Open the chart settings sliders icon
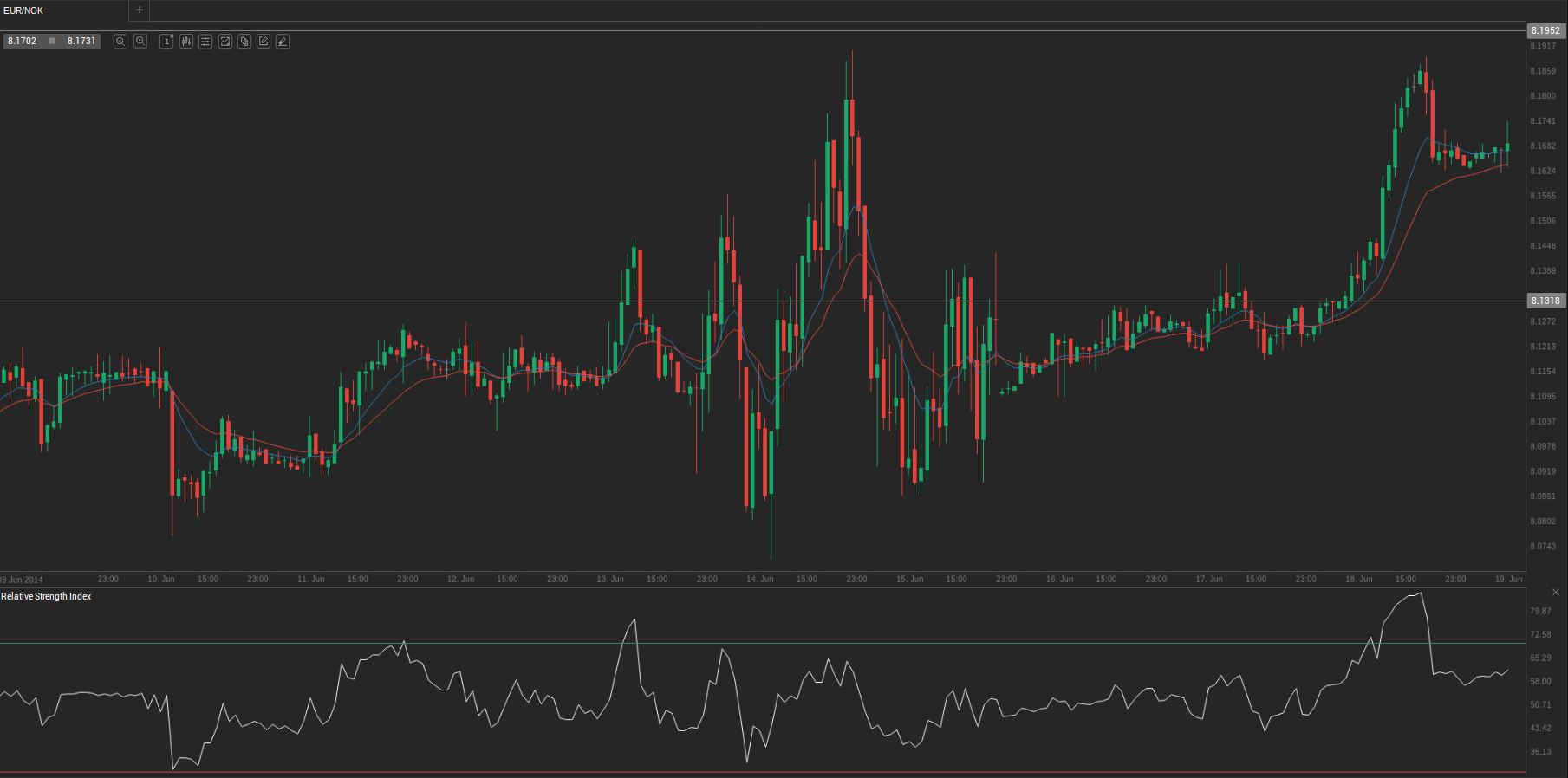 click(x=205, y=42)
